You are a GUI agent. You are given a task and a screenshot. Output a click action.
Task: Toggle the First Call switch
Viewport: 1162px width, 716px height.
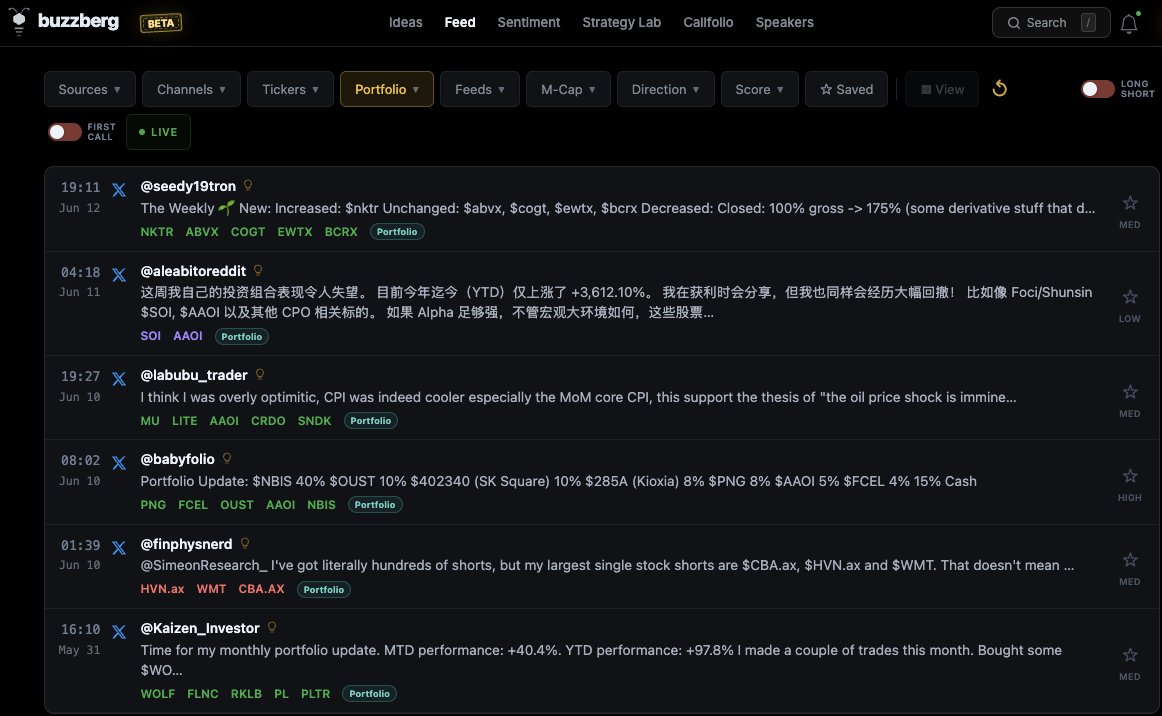[64, 132]
